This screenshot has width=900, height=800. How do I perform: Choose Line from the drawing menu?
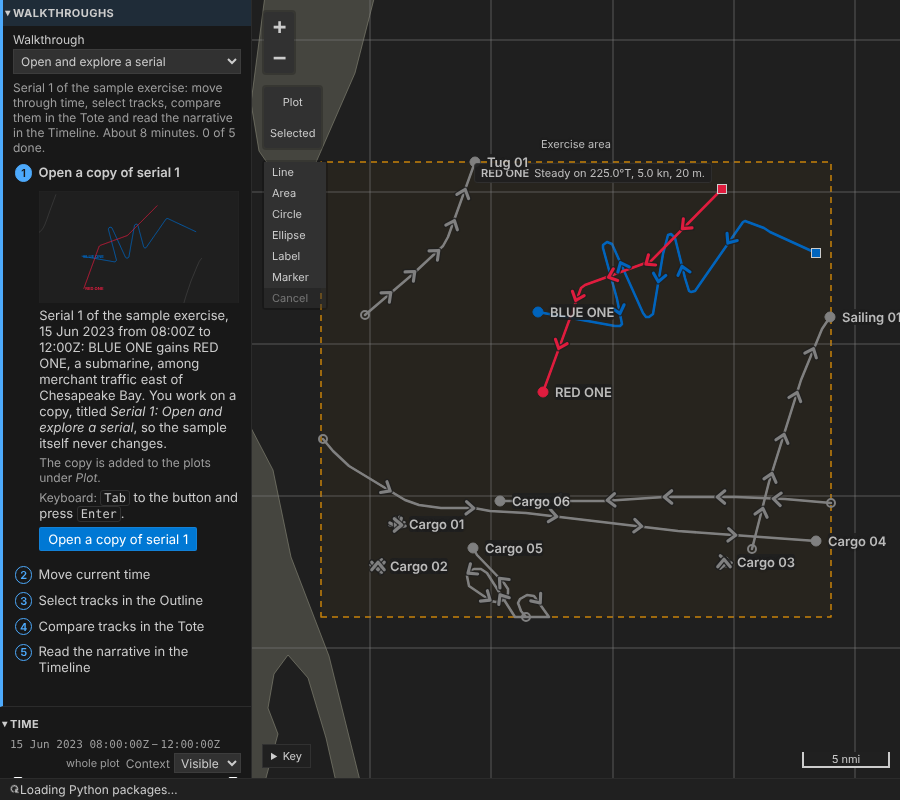point(283,172)
